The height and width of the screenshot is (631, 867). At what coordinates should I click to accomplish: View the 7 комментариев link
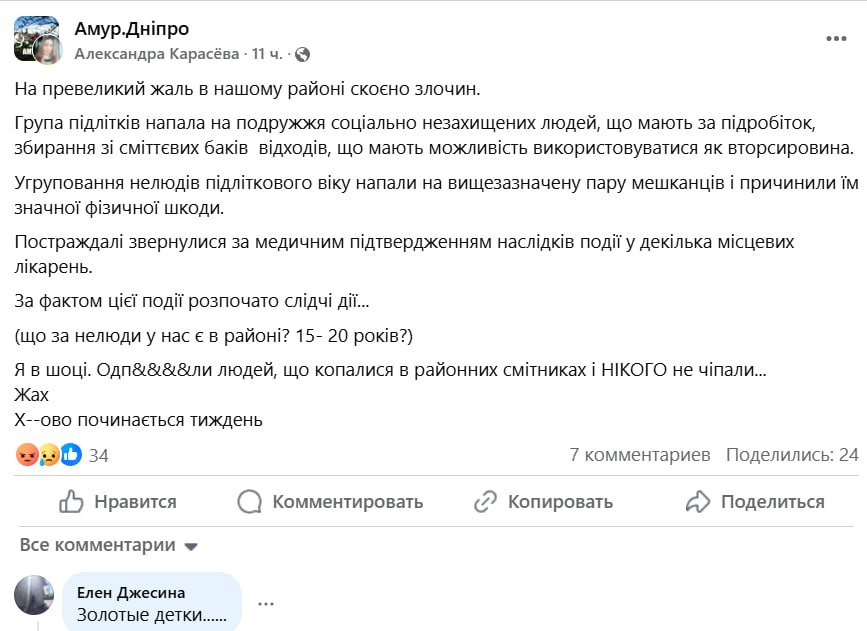[x=640, y=455]
